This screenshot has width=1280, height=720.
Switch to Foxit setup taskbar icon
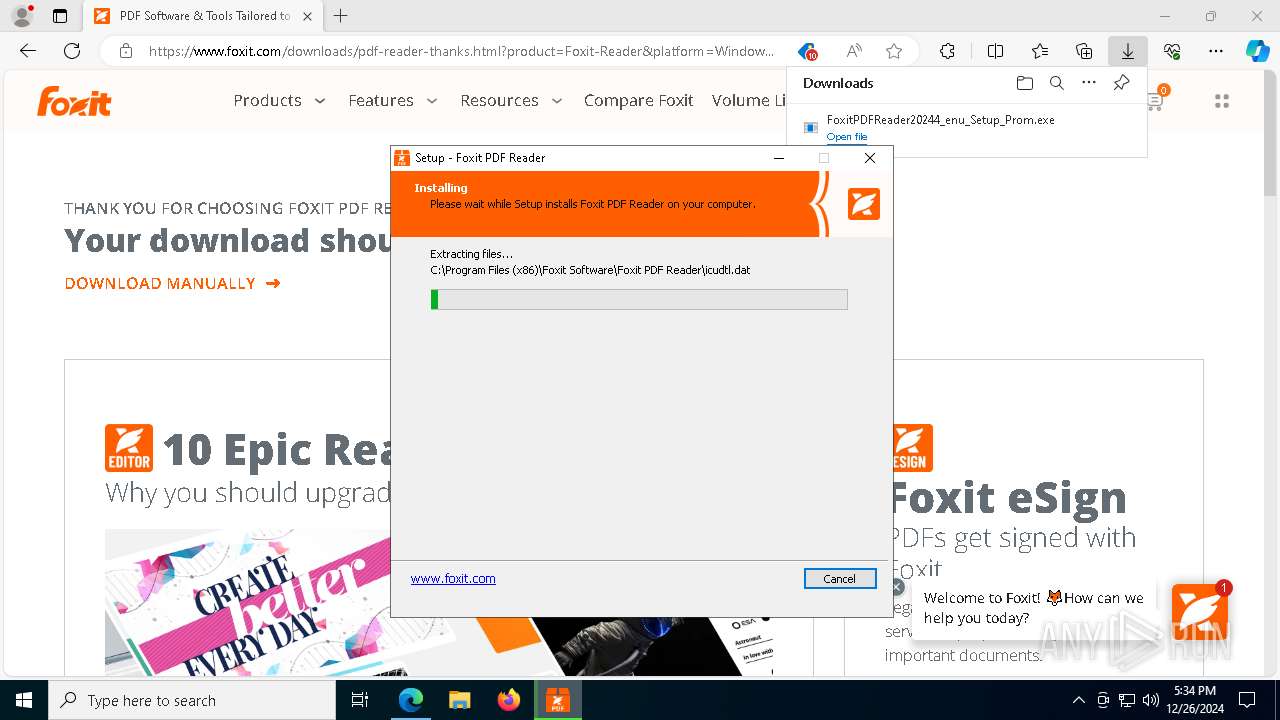click(x=558, y=700)
